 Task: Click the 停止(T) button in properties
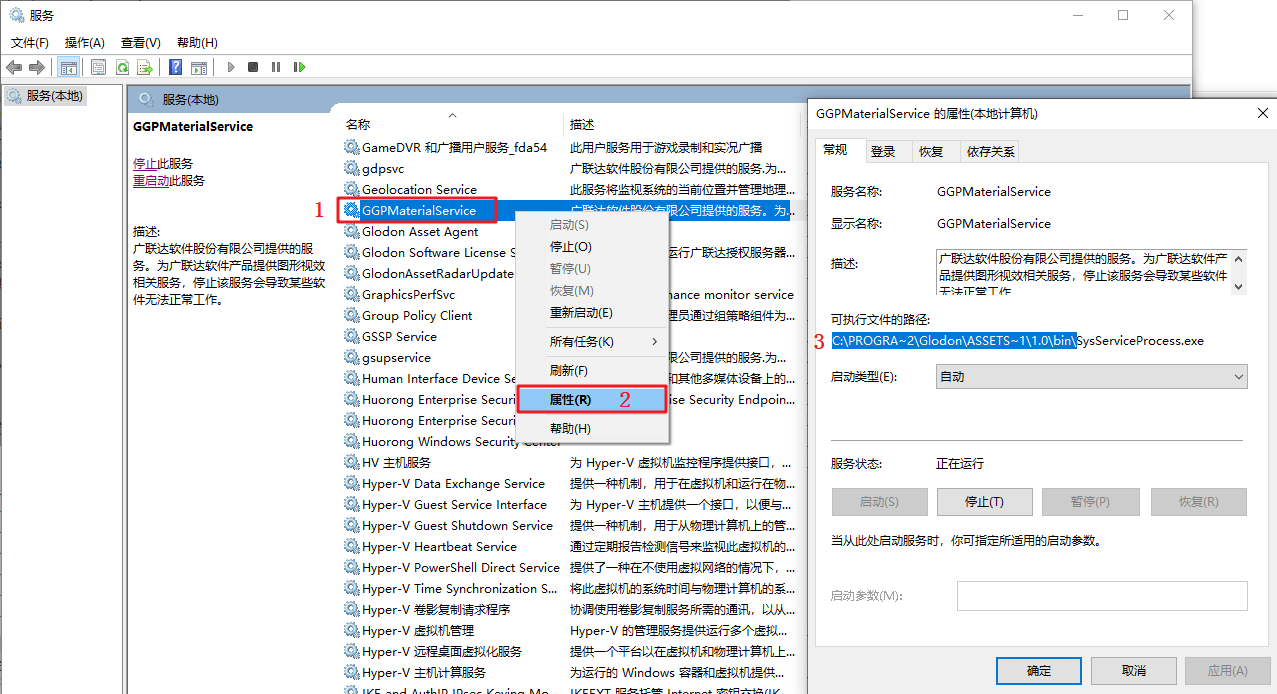coord(984,502)
